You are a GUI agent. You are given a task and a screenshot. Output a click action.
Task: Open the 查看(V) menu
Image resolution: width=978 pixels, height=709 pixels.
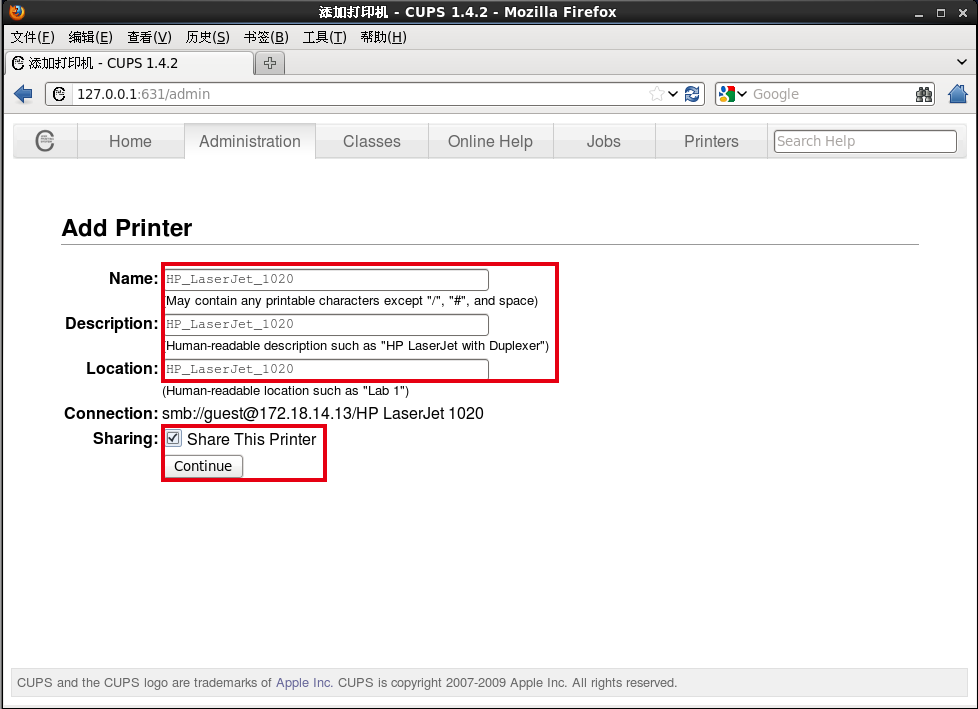149,37
